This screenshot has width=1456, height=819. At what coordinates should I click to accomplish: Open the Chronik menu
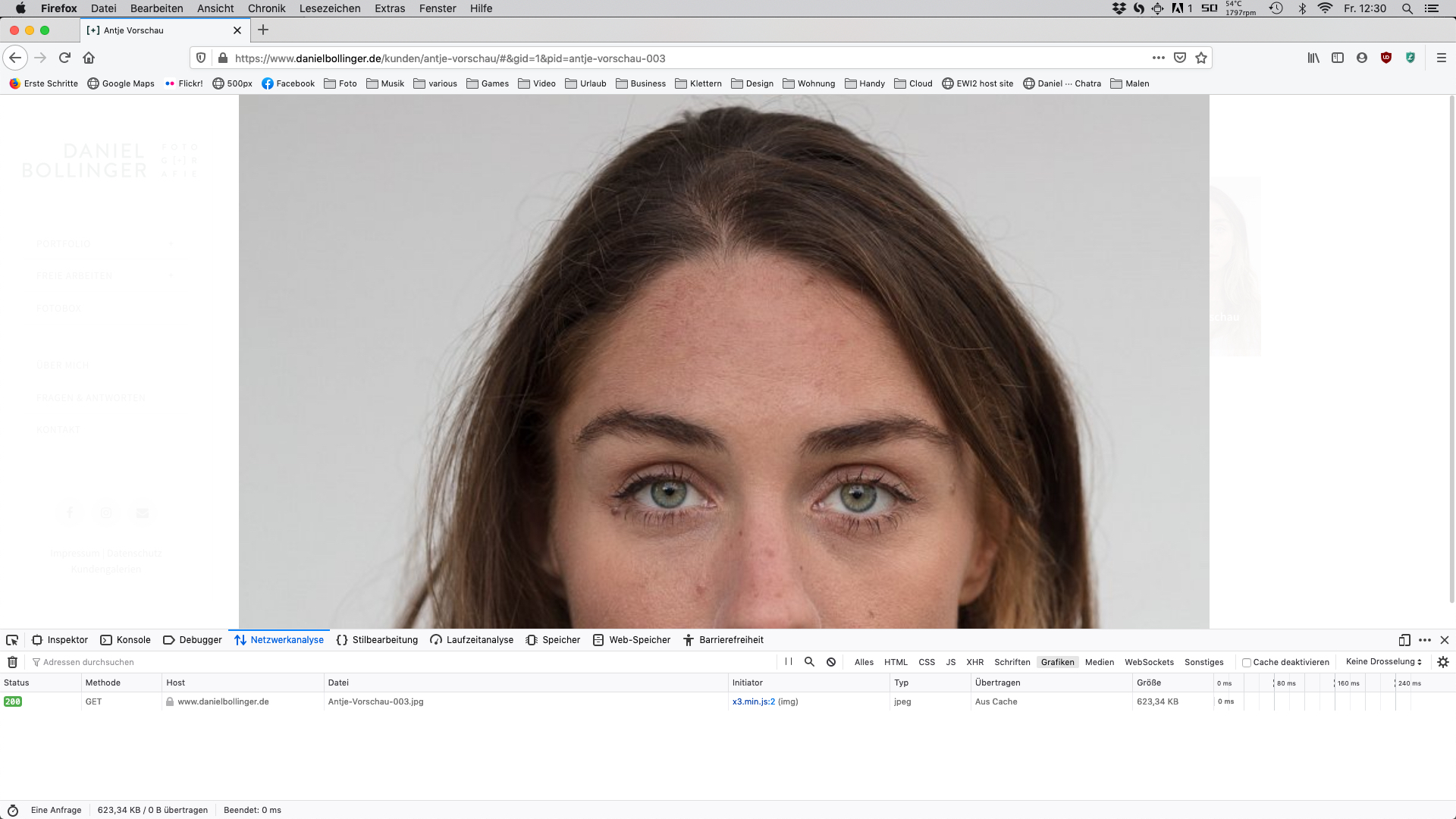[x=267, y=8]
